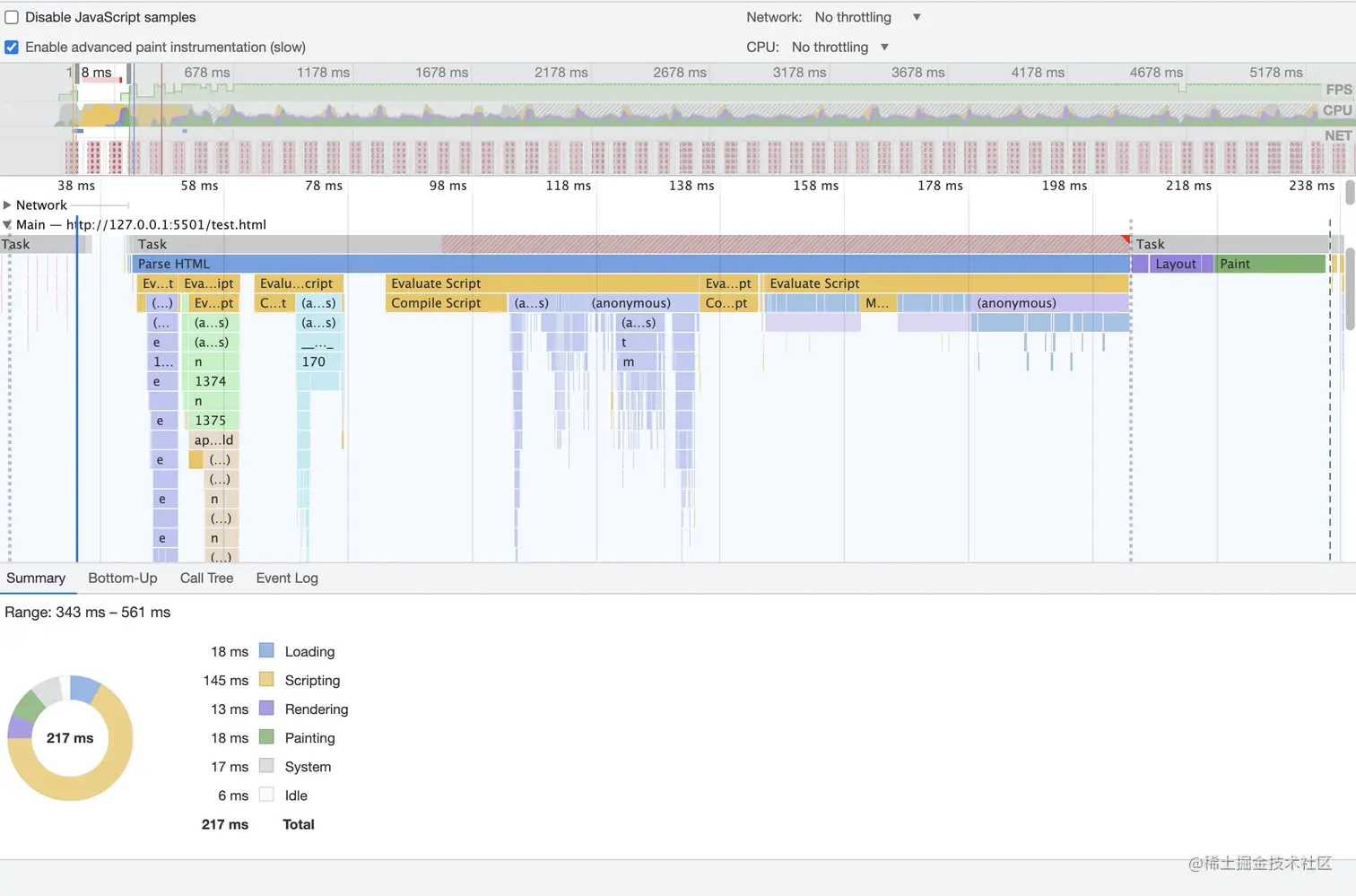1356x896 pixels.
Task: Select the Paint event bar
Action: tap(1270, 264)
